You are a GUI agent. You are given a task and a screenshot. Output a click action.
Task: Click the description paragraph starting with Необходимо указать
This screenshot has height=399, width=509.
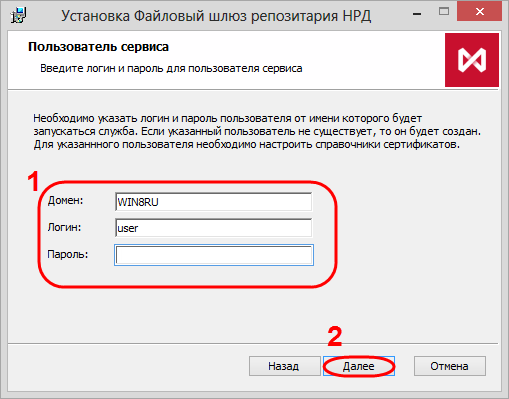257,131
